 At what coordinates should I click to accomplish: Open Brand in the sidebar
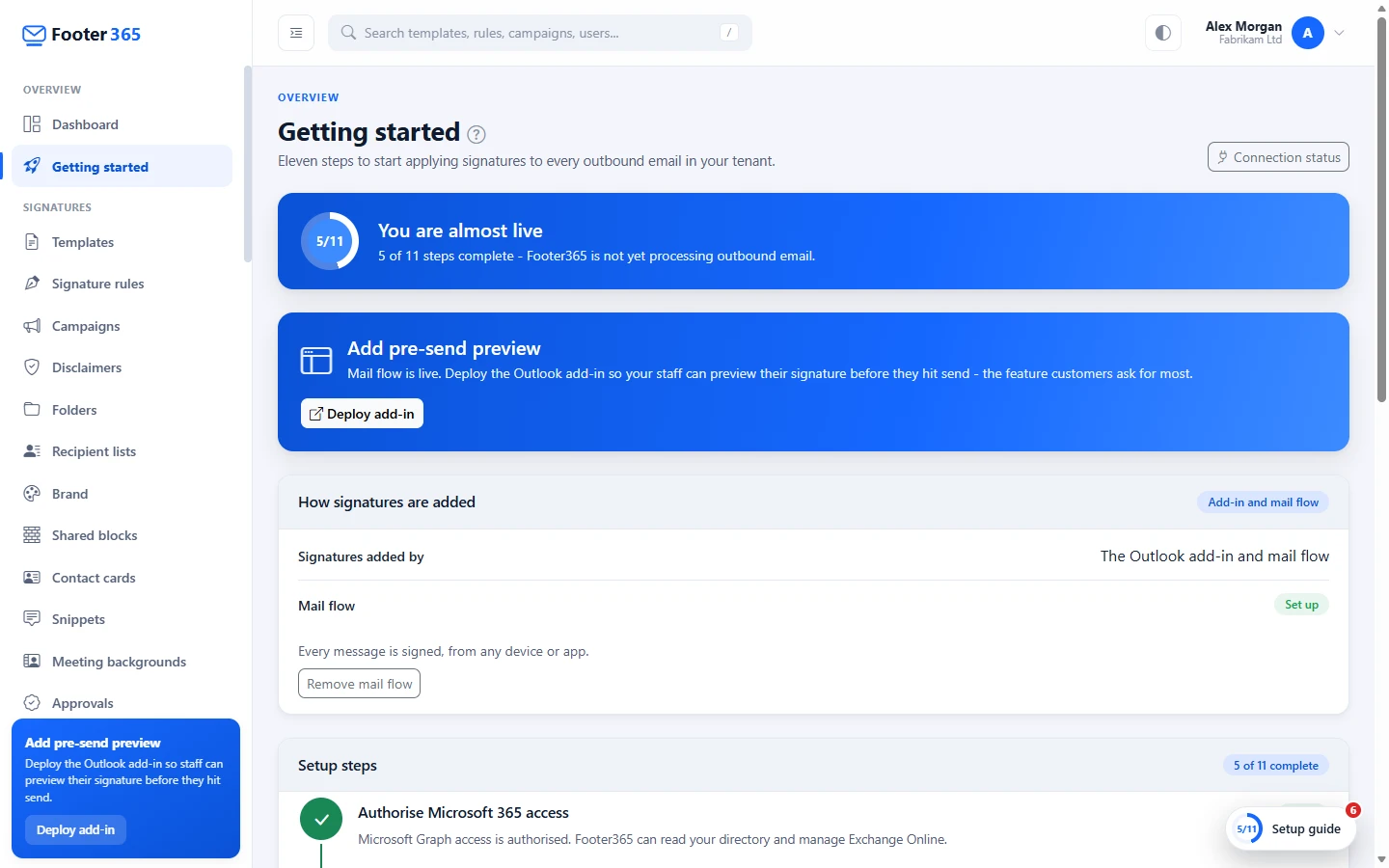pyautogui.click(x=122, y=494)
